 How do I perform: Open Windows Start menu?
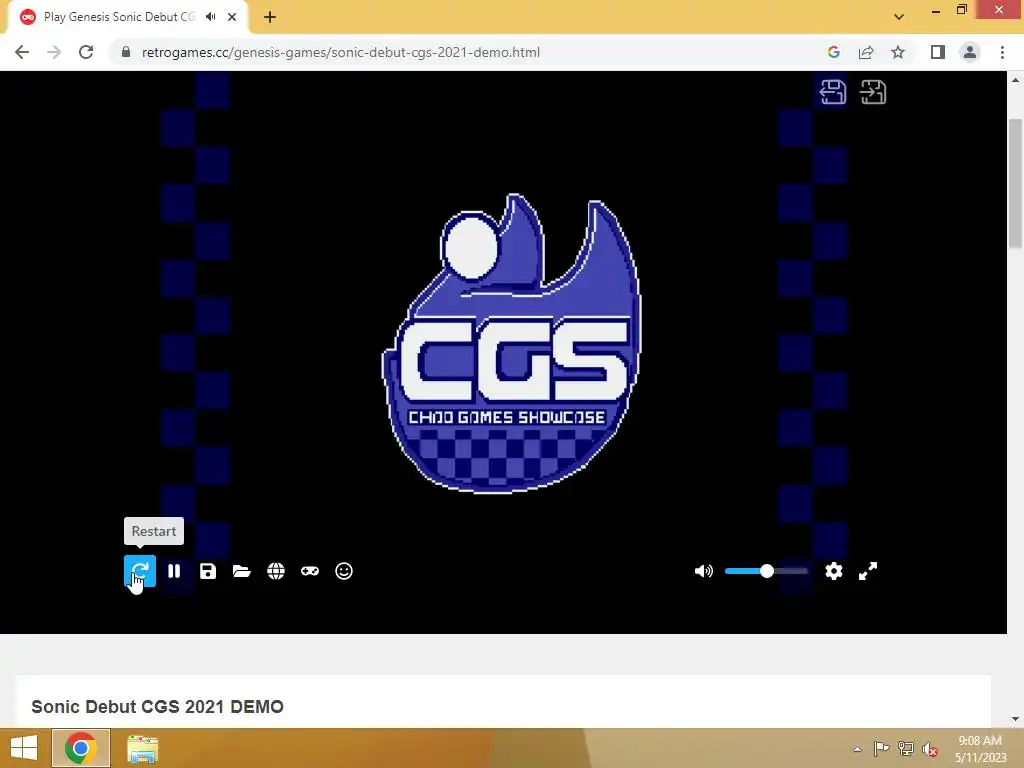pyautogui.click(x=24, y=748)
